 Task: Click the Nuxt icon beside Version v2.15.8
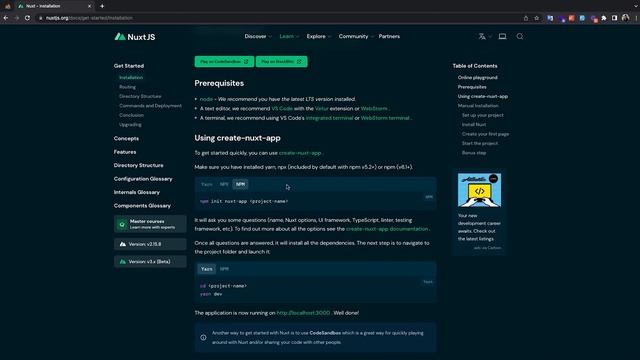pyautogui.click(x=122, y=244)
